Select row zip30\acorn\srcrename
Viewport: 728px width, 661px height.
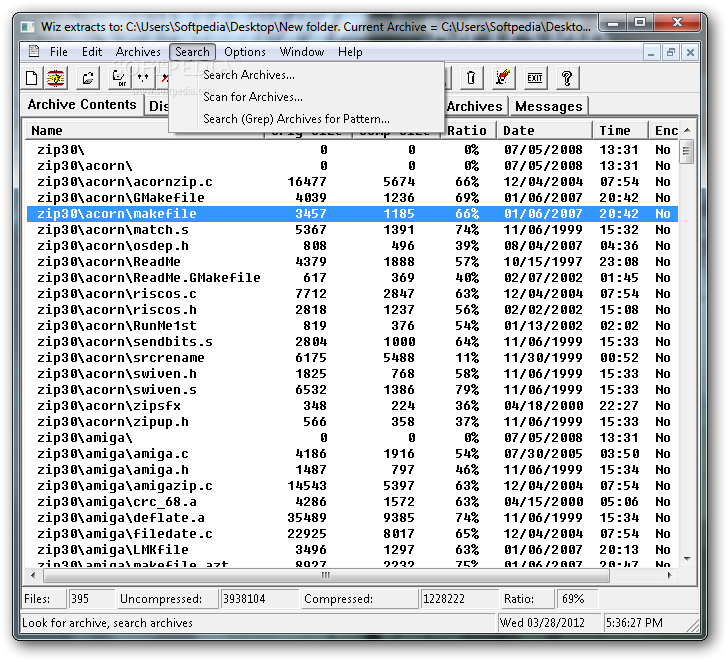[352, 358]
